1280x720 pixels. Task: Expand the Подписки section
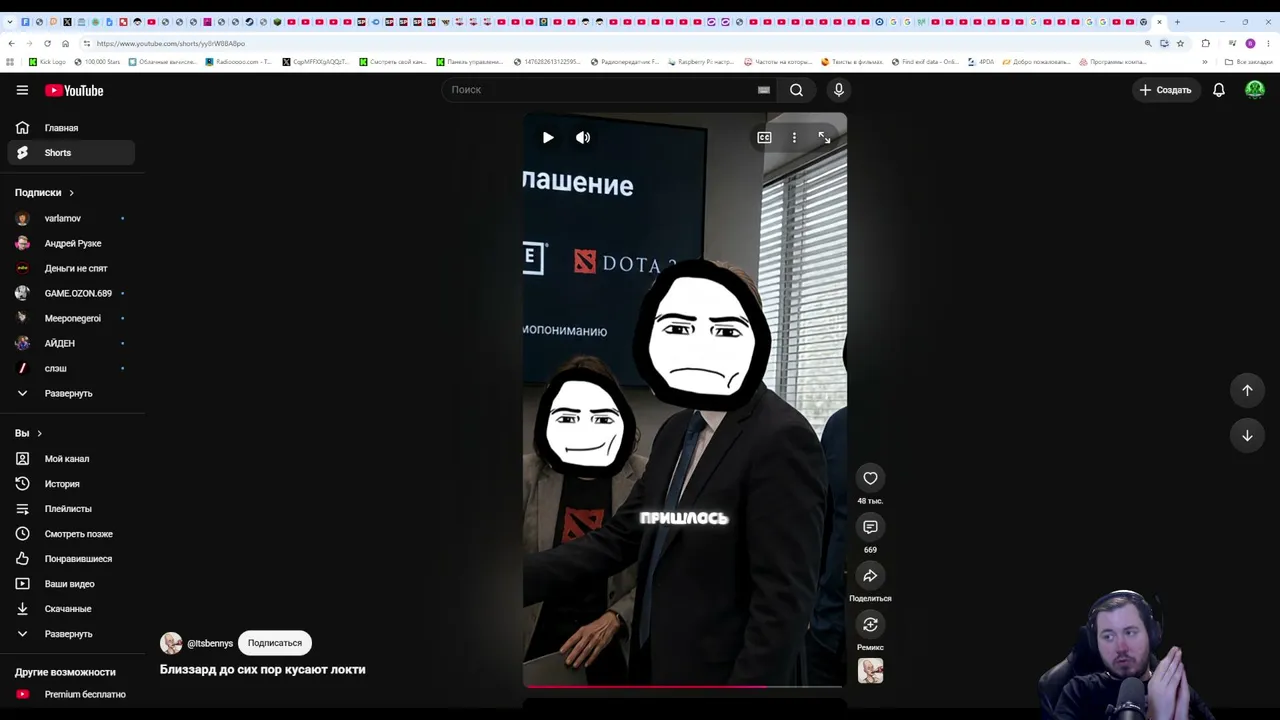coord(45,192)
